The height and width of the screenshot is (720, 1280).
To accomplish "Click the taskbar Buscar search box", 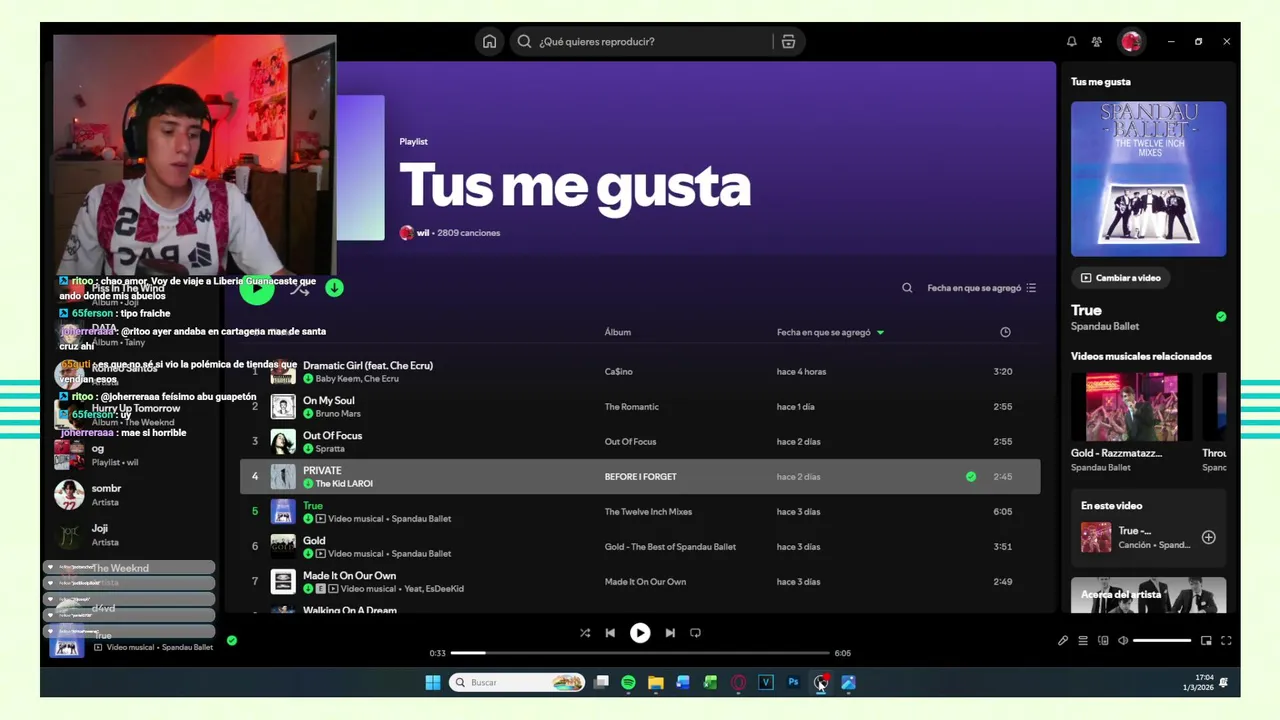I will (x=516, y=683).
